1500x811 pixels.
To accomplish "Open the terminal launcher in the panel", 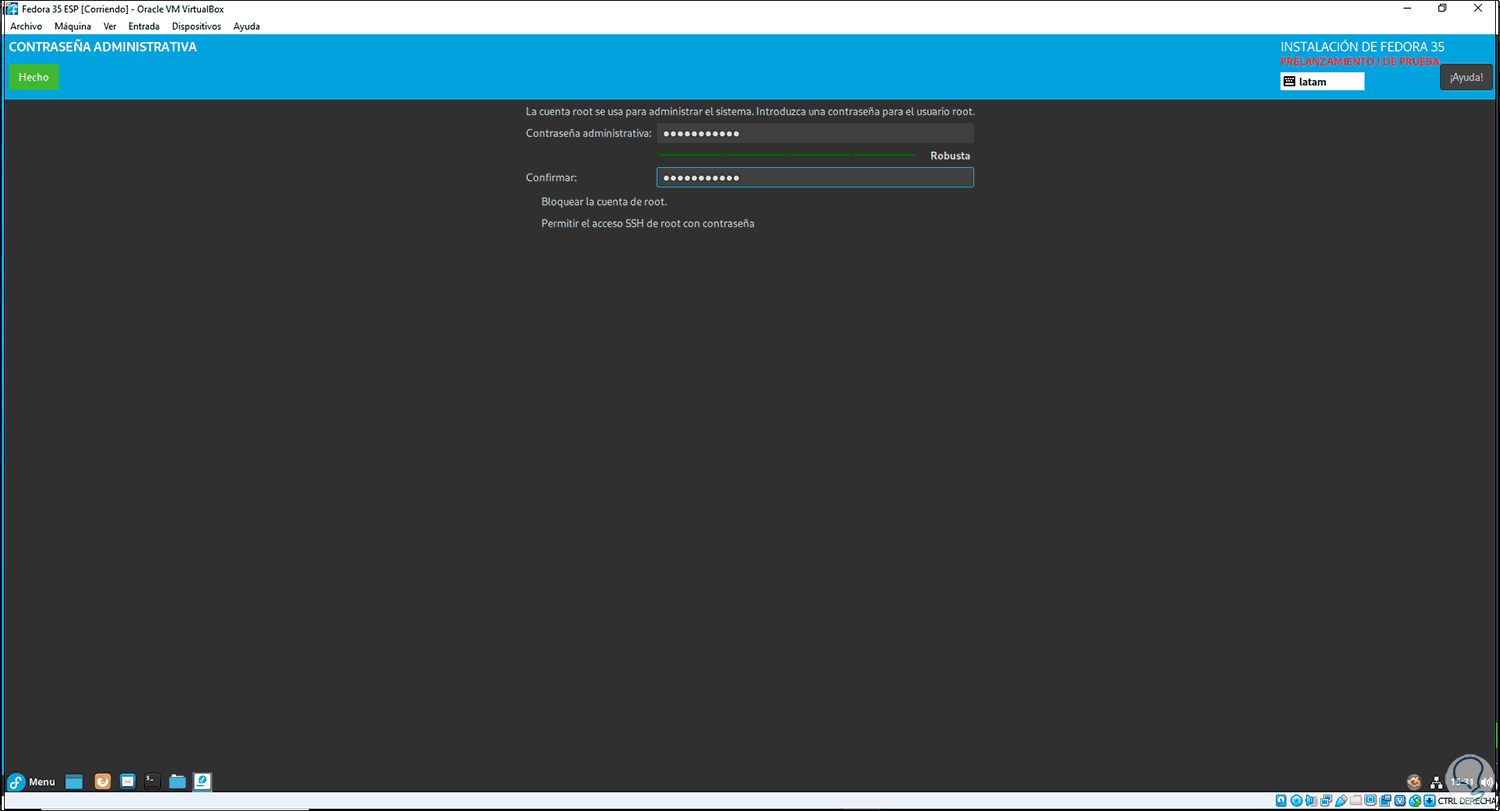I will [x=153, y=781].
